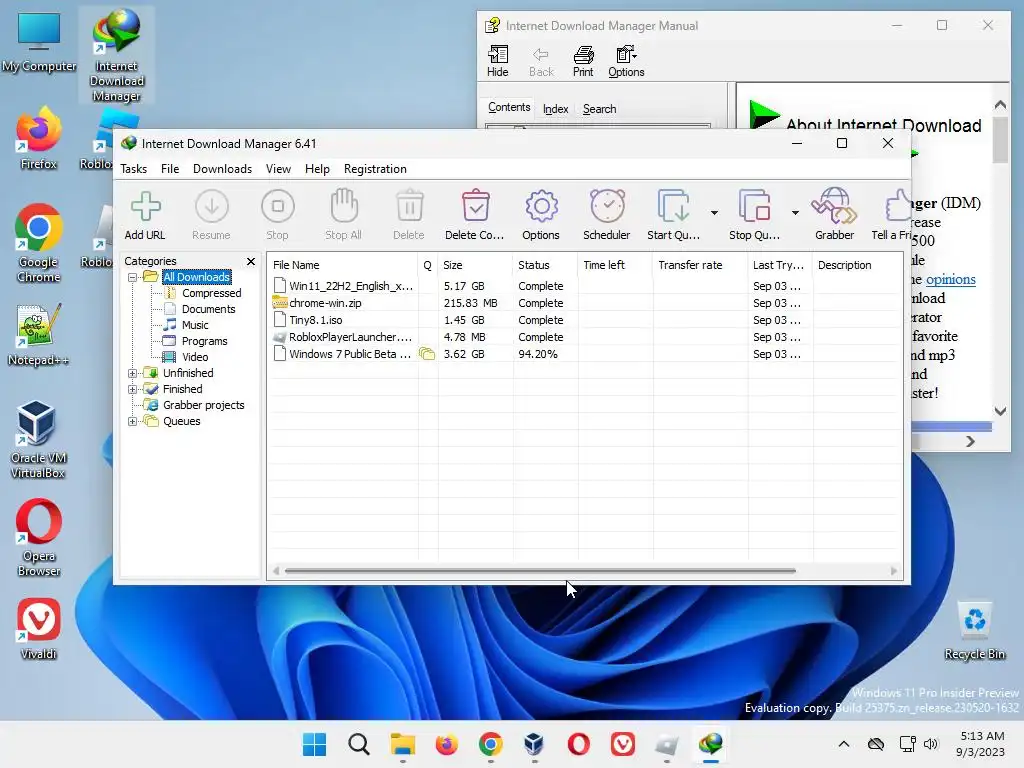Open Windows Start button on taskbar
Screen dimensions: 1024x768
click(x=314, y=744)
